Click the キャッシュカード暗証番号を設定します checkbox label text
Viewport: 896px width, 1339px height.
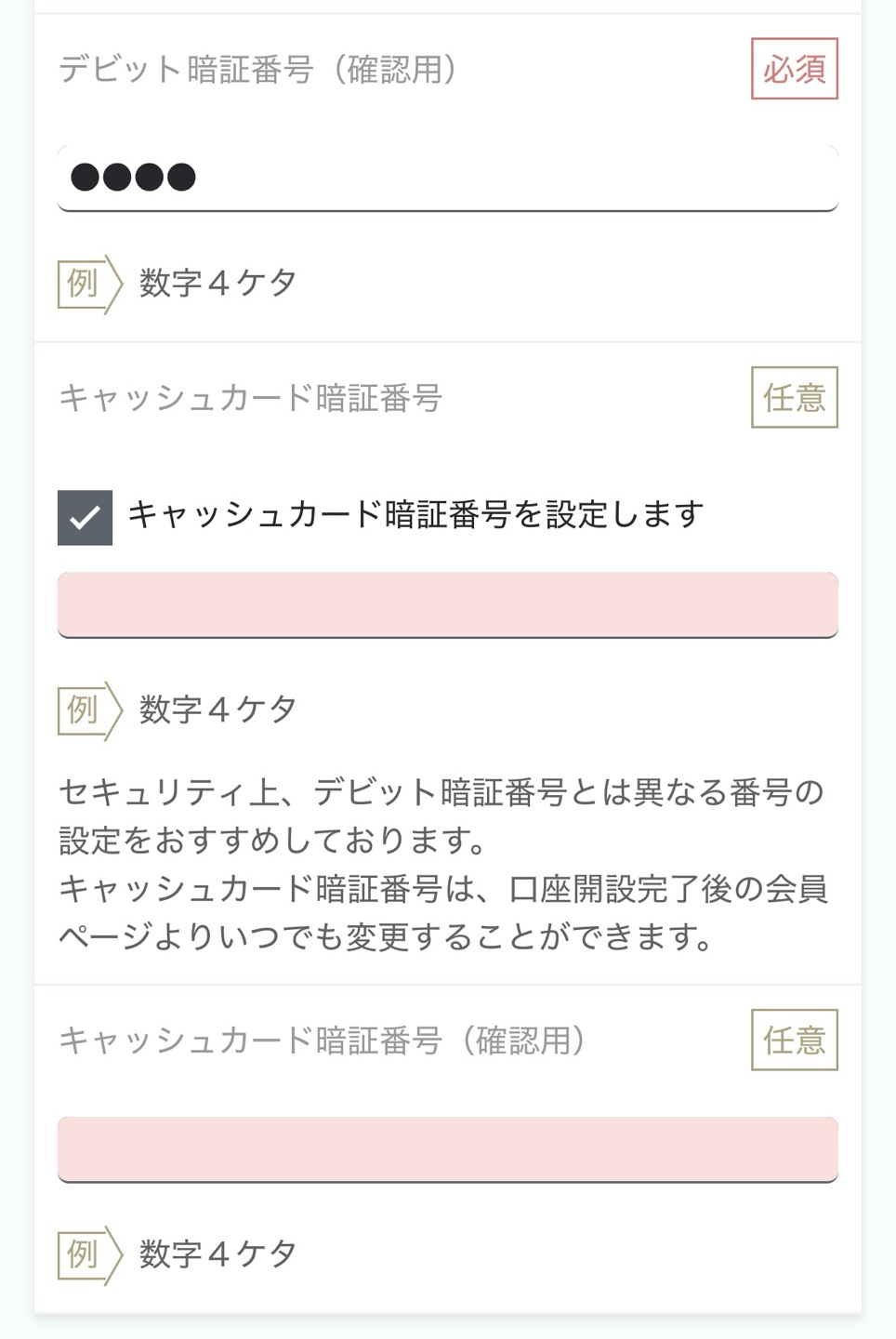click(415, 514)
